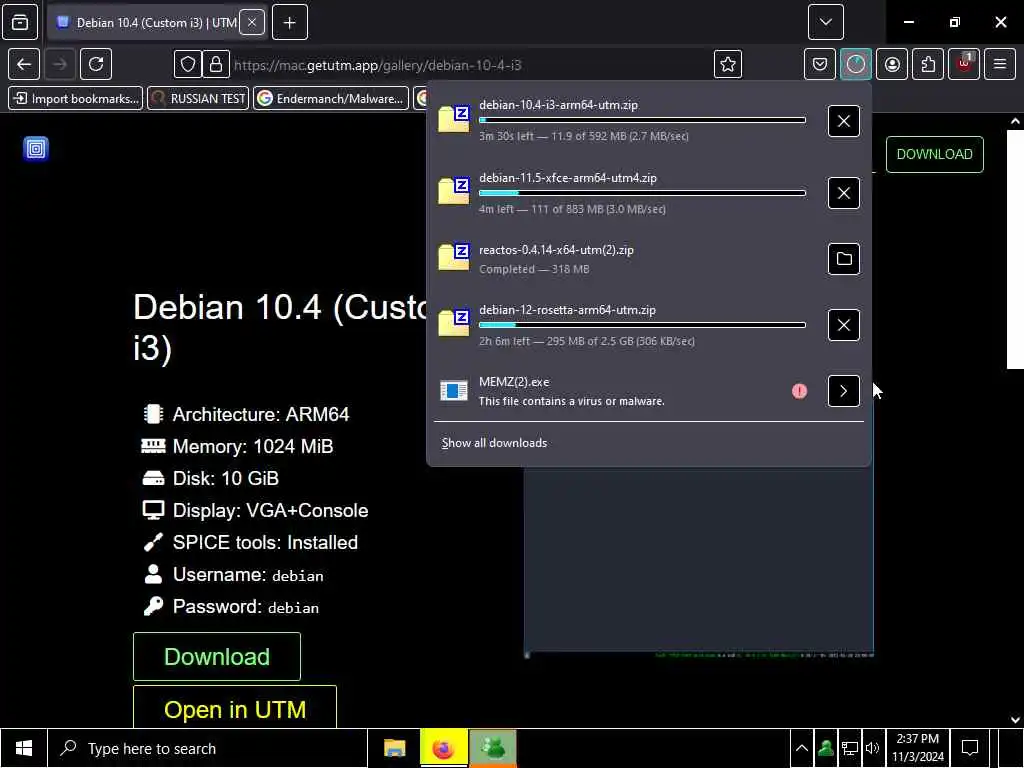The height and width of the screenshot is (768, 1024).
Task: Click the Type here to search box
Action: (x=208, y=748)
